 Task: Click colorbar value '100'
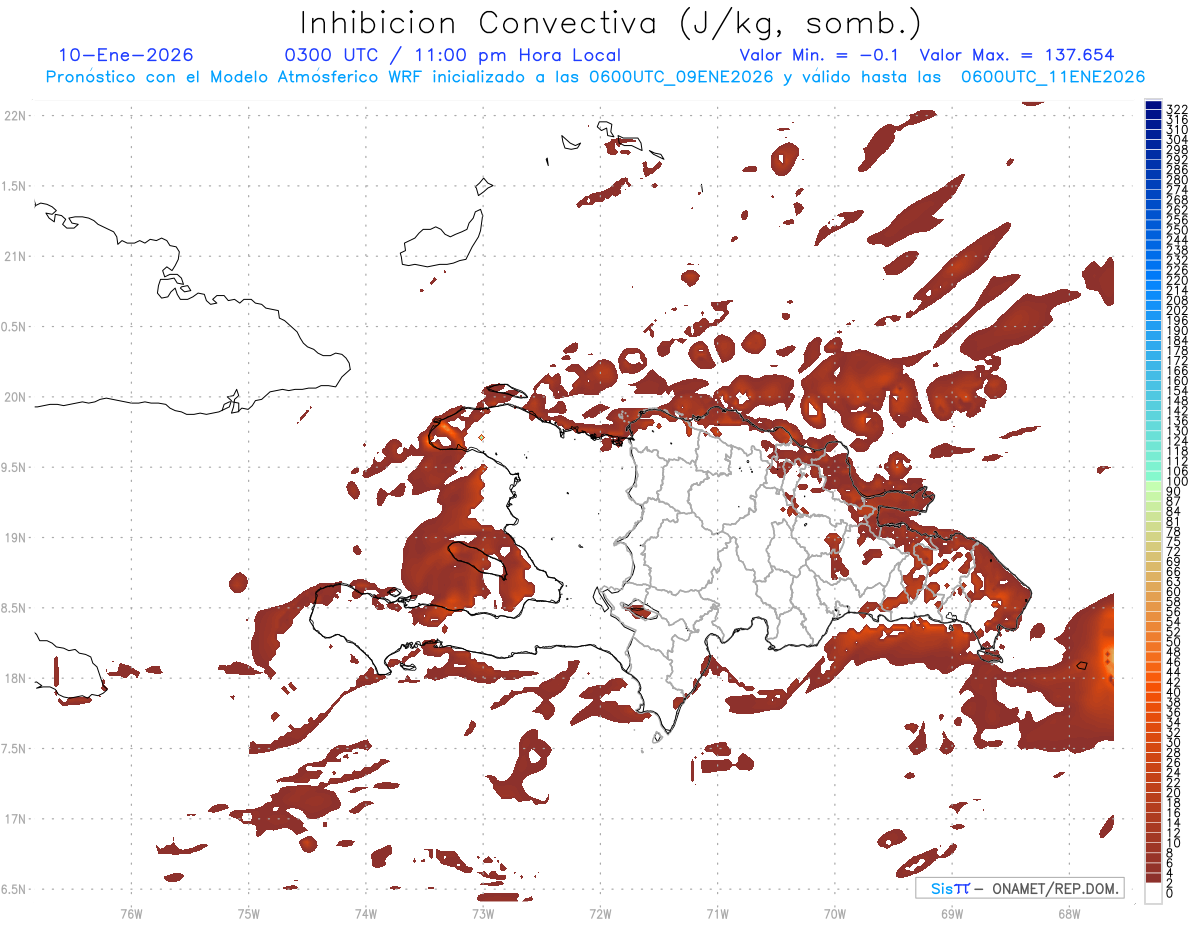(x=1177, y=483)
